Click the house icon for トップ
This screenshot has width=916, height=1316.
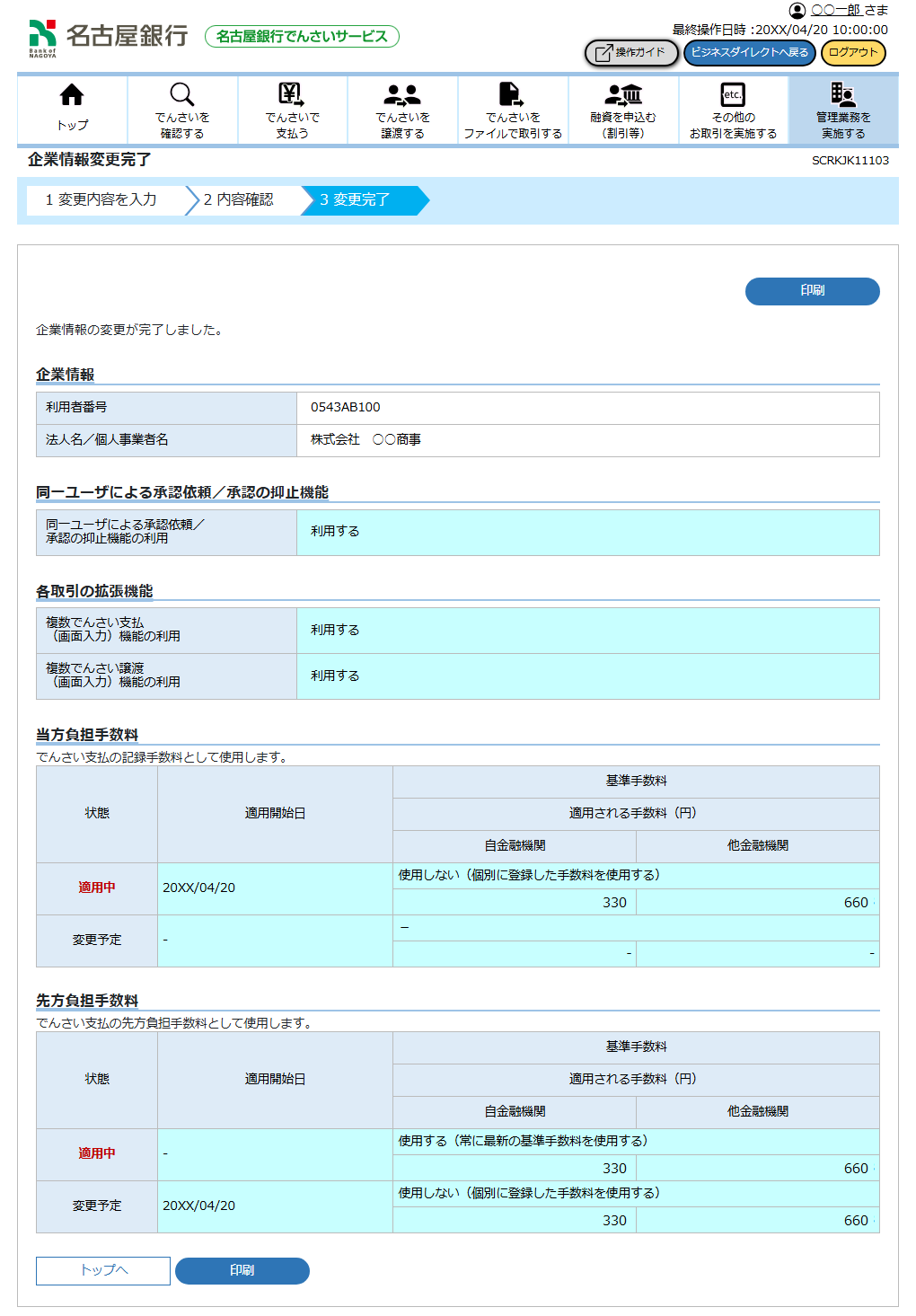pyautogui.click(x=72, y=95)
